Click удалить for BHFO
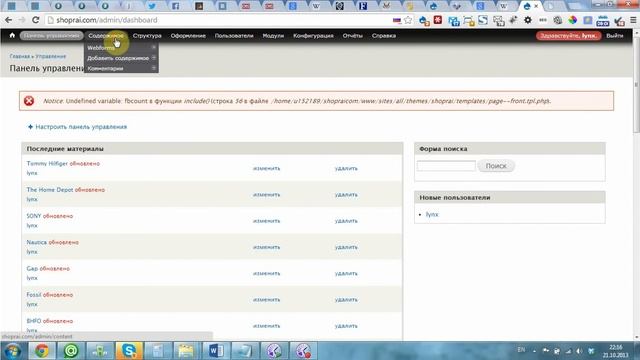This screenshot has width=640, height=360. click(x=346, y=326)
